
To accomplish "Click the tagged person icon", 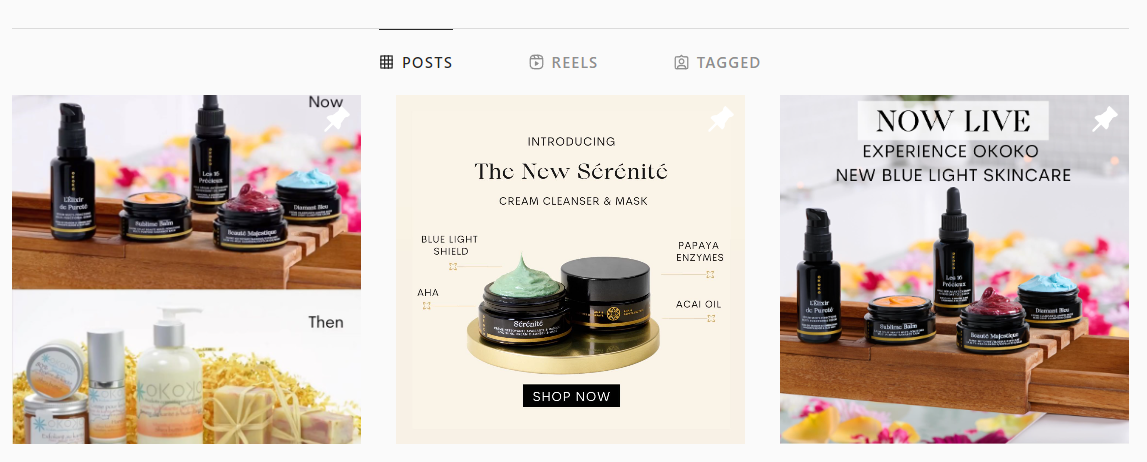I will point(681,63).
